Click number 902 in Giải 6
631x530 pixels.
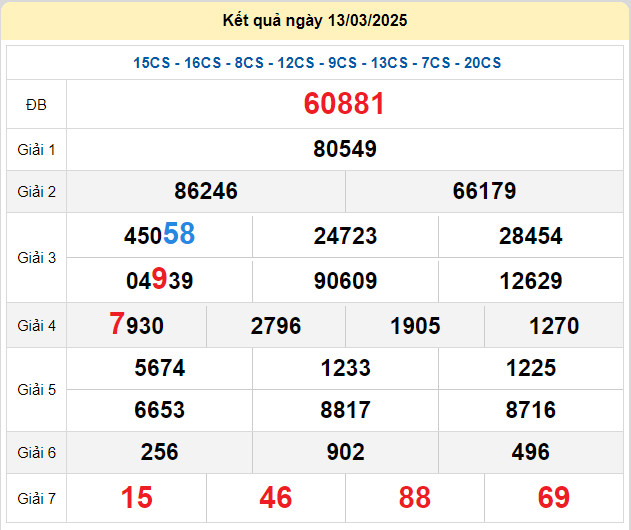click(345, 452)
